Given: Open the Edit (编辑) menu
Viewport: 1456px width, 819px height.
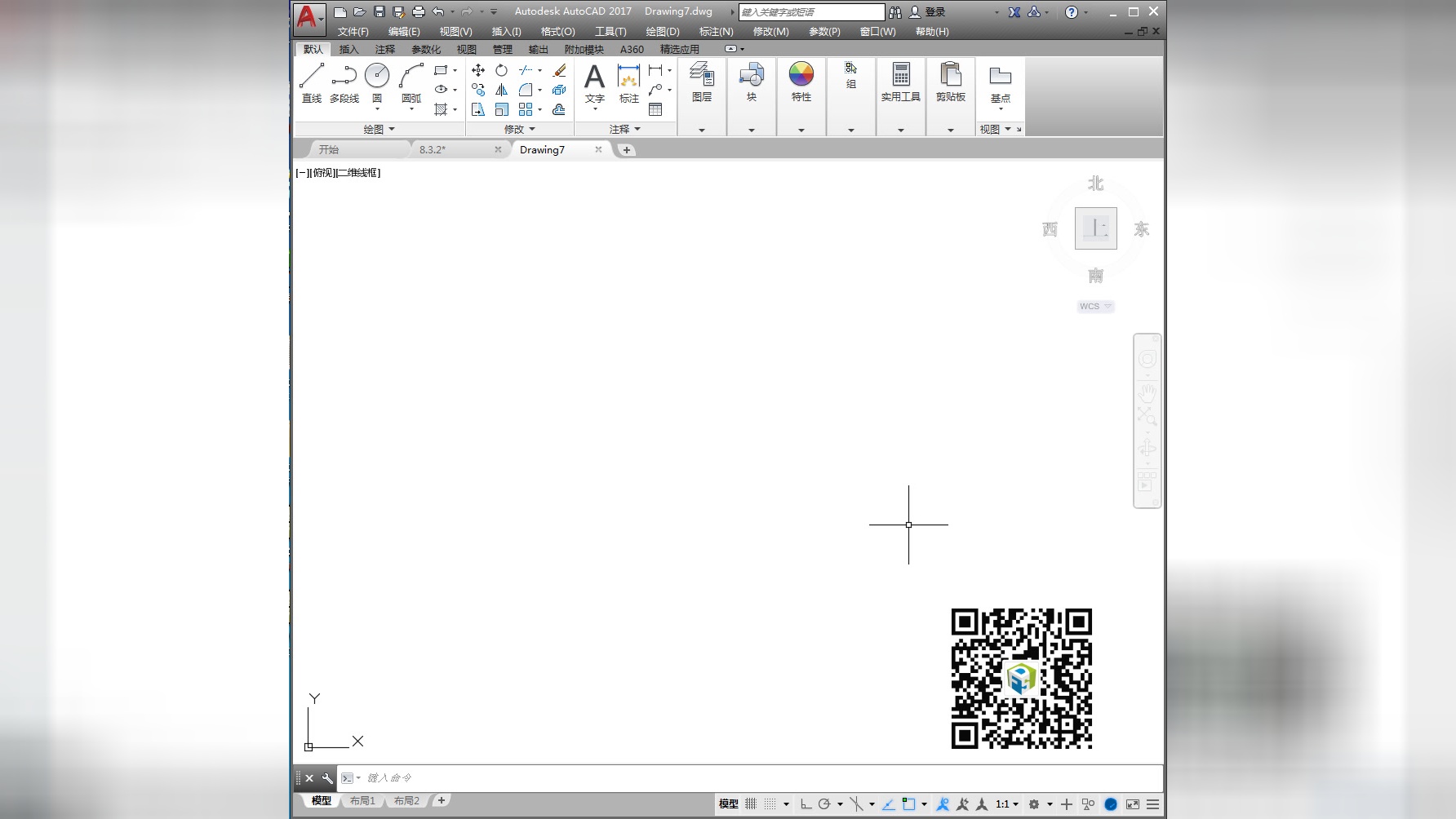Looking at the screenshot, I should click(x=404, y=32).
